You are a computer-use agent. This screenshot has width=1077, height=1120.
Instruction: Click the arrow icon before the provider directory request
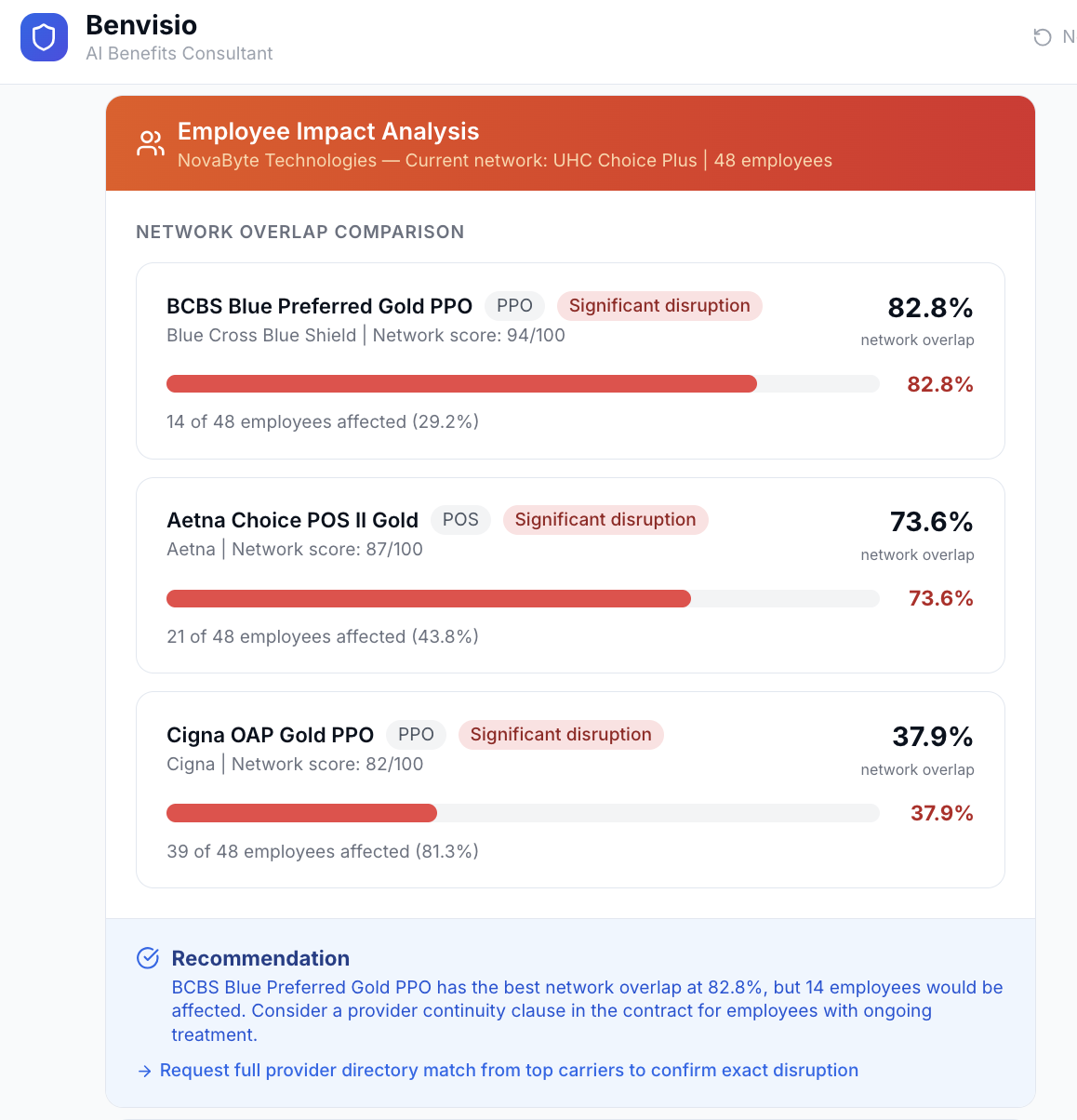[x=145, y=1070]
